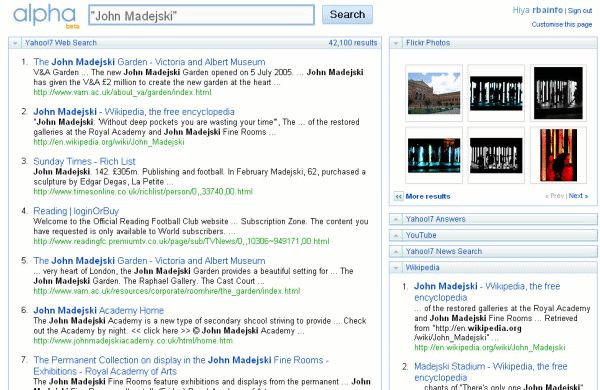The height and width of the screenshot is (390, 600).
Task: Open the rbainfo user link
Action: click(547, 10)
